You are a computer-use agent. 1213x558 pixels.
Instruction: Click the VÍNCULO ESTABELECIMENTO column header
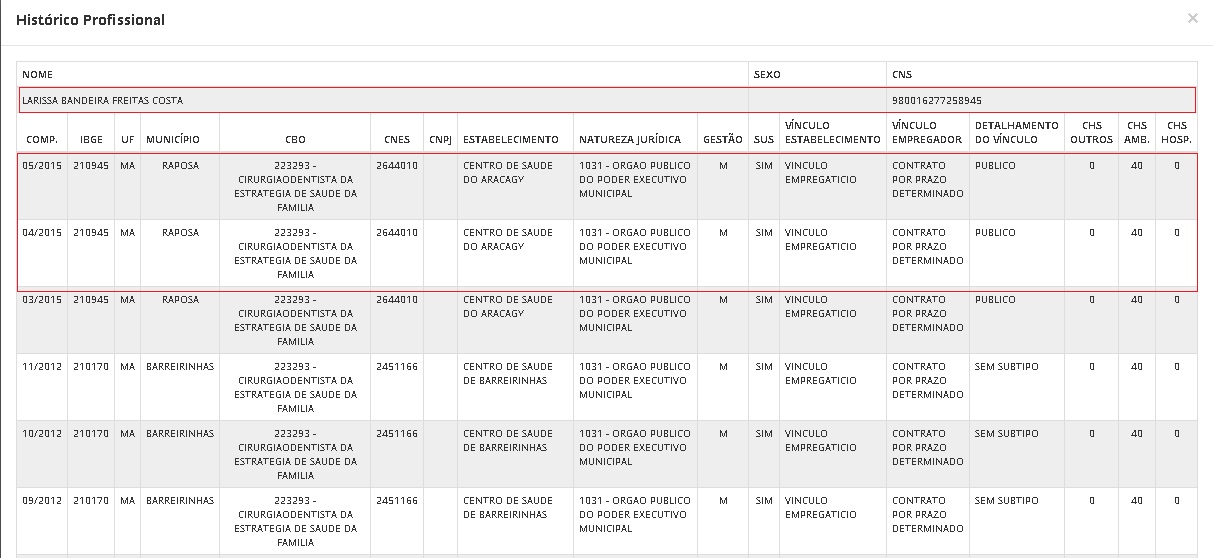833,133
